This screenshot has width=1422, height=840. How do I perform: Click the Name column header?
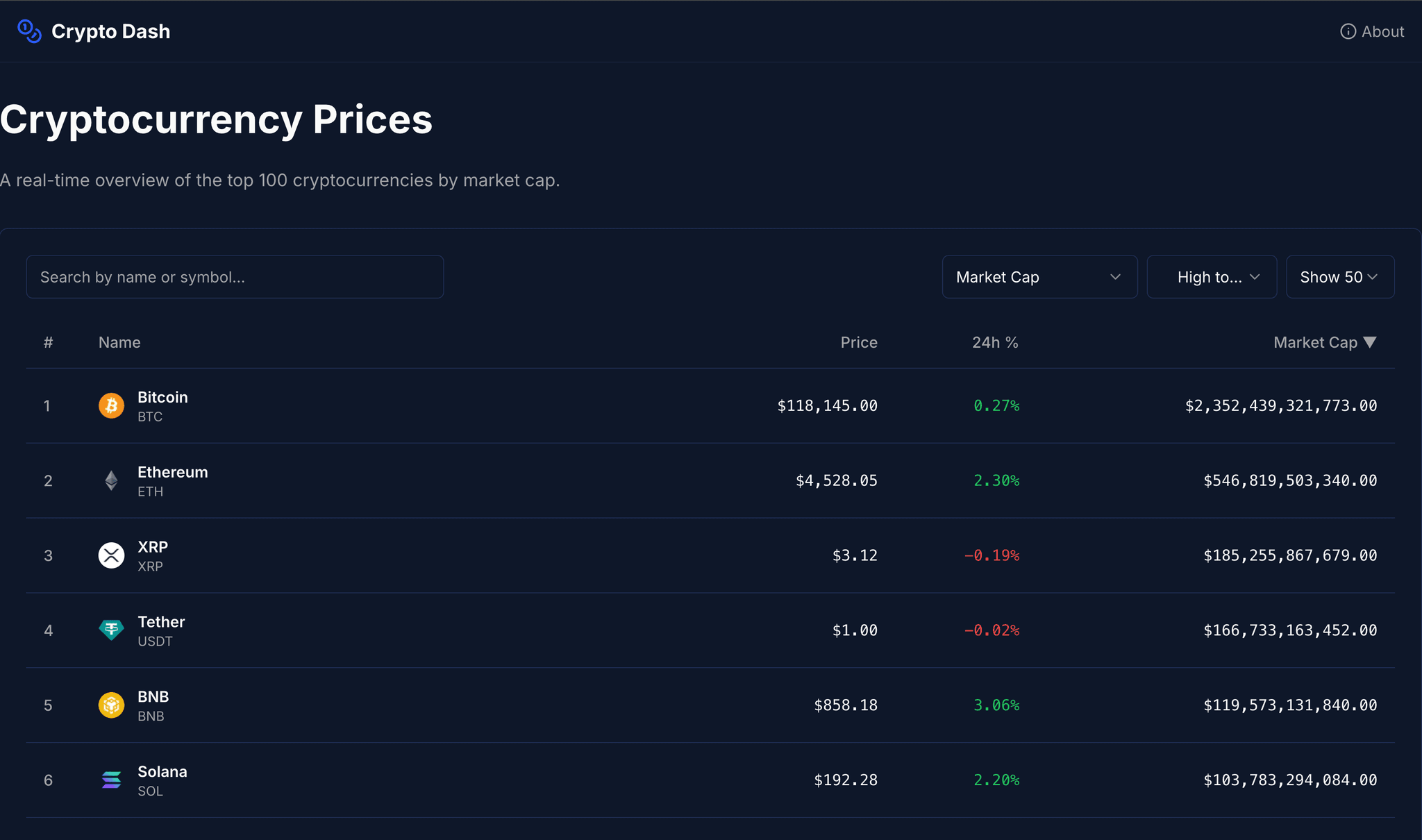click(x=119, y=342)
